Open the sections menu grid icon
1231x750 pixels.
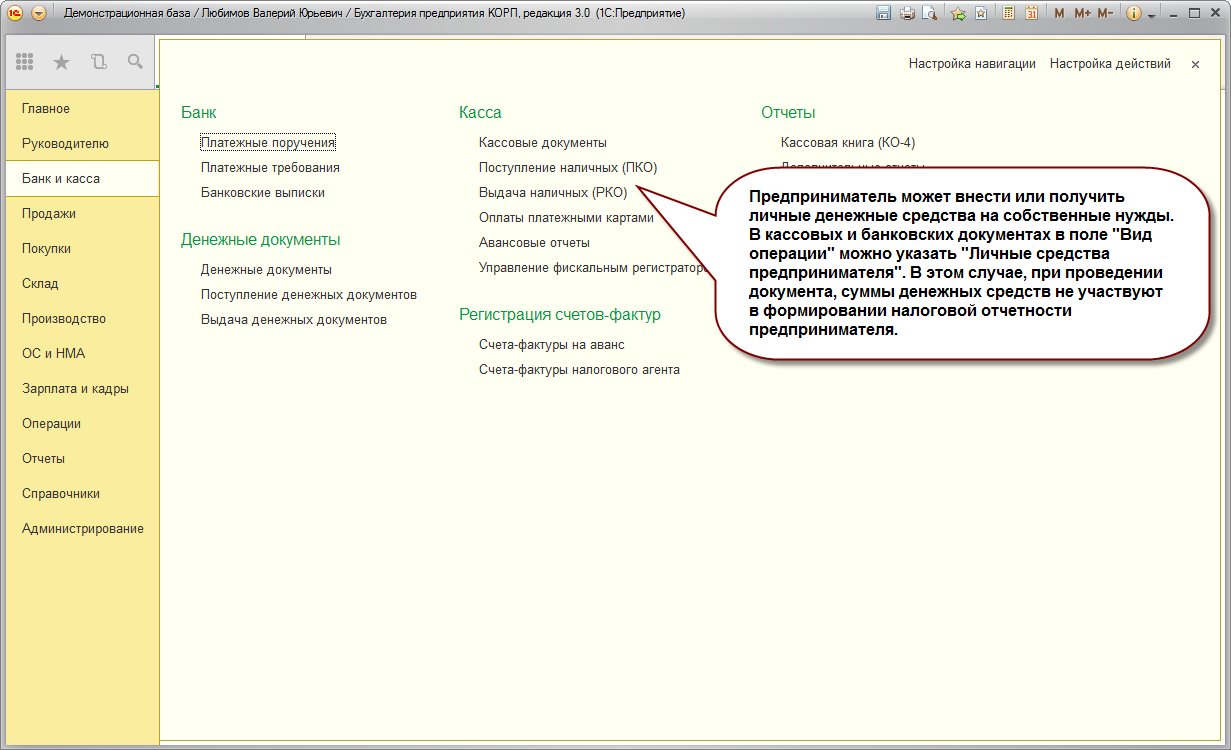[x=25, y=62]
